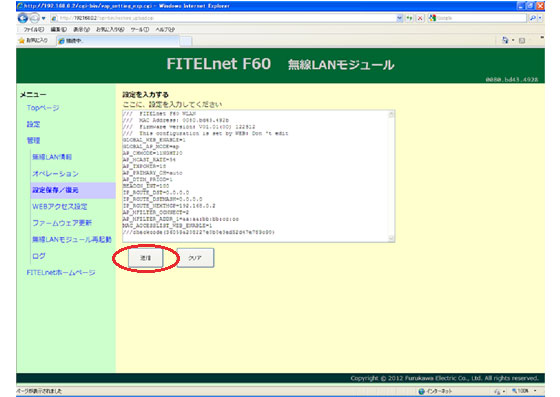
Task: Click the search magnifier icon
Action: tap(533, 18)
